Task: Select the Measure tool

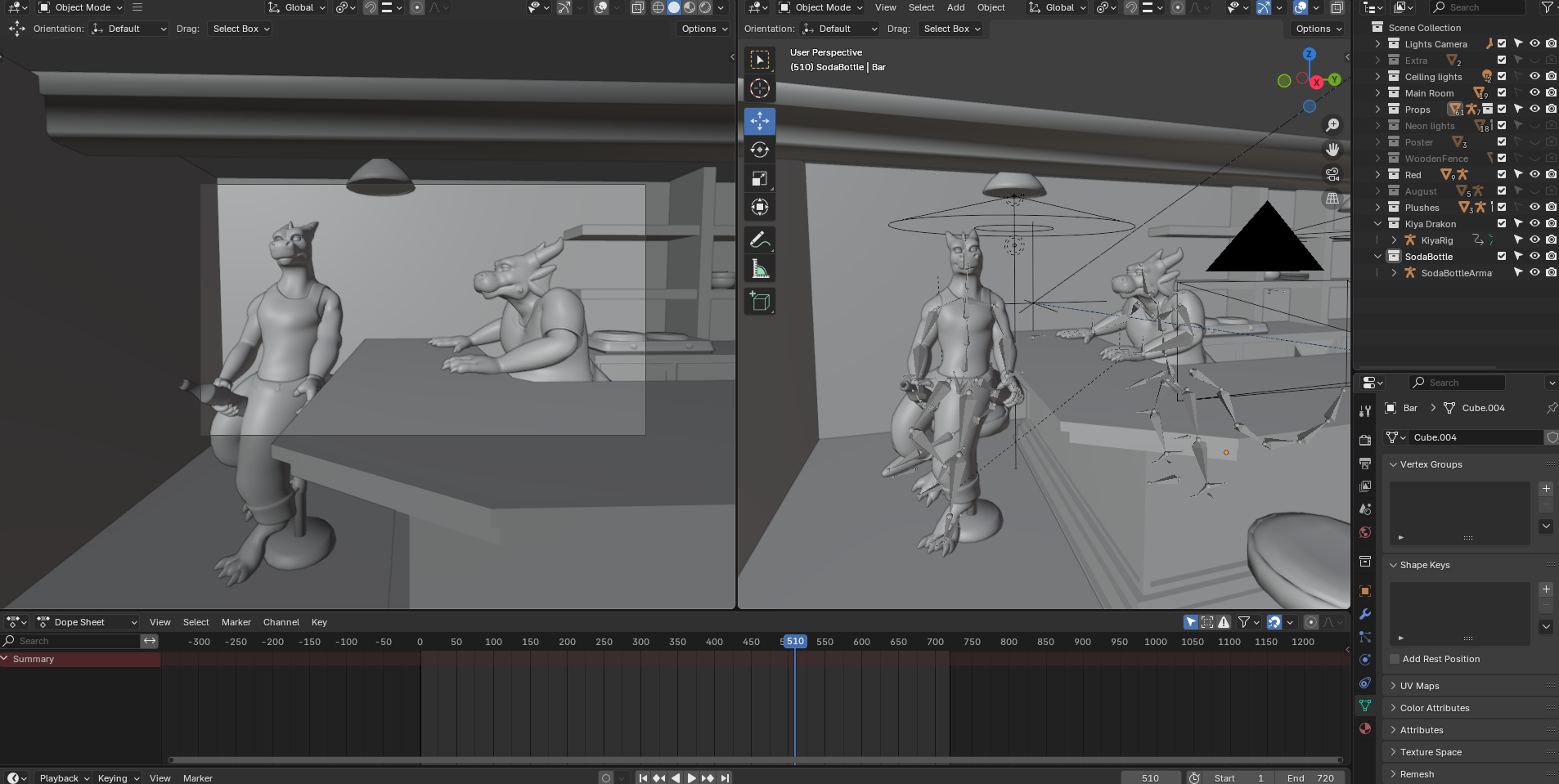Action: click(x=759, y=269)
